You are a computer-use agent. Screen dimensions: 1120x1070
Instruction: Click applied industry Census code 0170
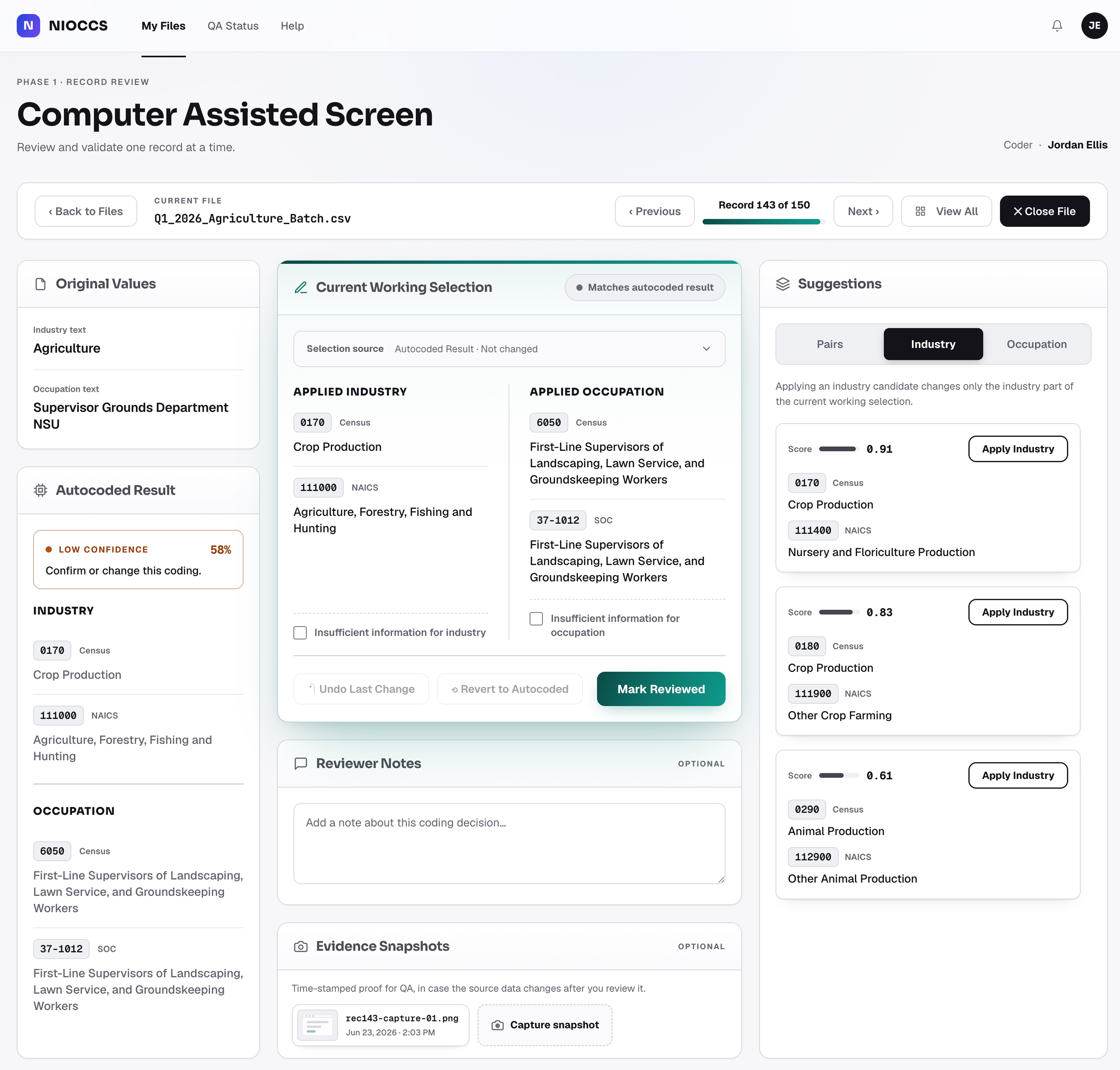[312, 423]
